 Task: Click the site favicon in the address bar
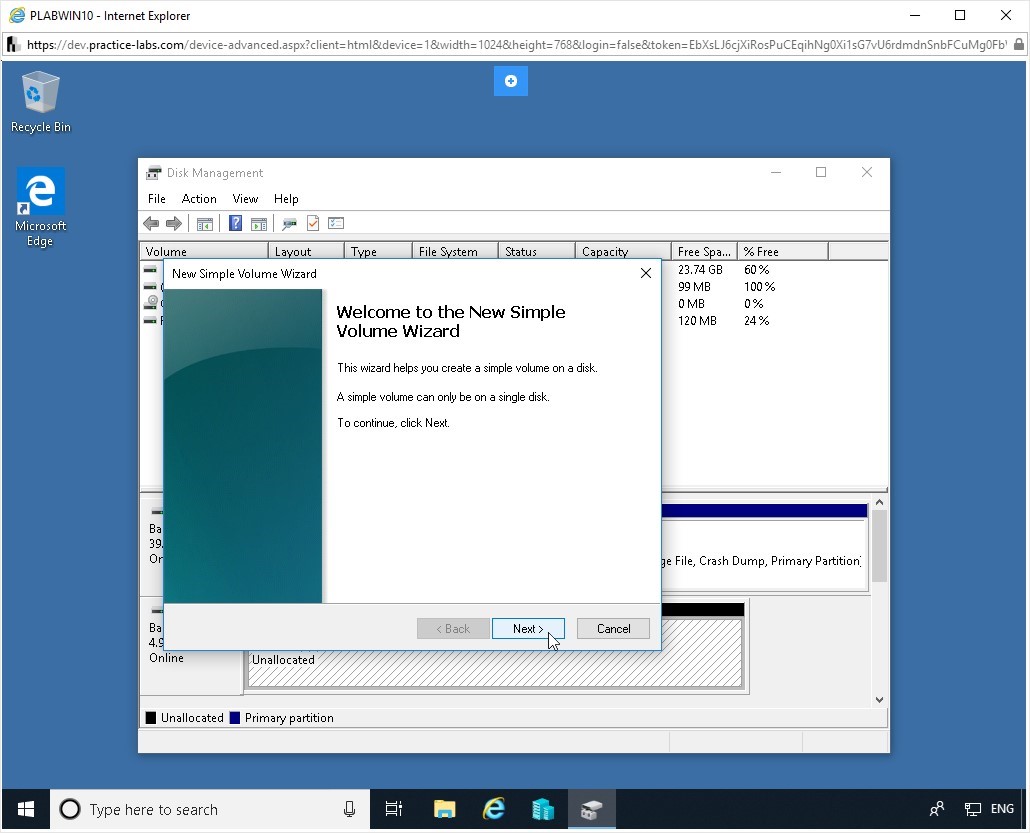13,45
